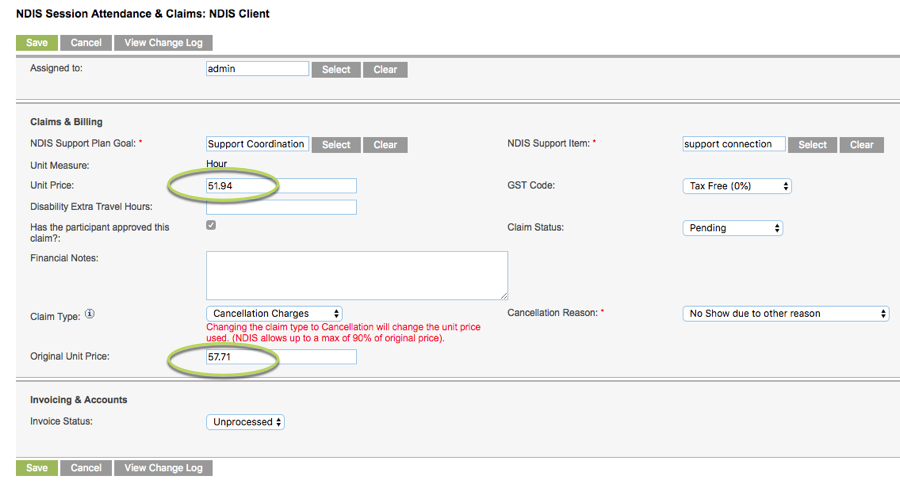The image size is (900, 484).
Task: Click the Original Unit Price field
Action: [x=281, y=357]
